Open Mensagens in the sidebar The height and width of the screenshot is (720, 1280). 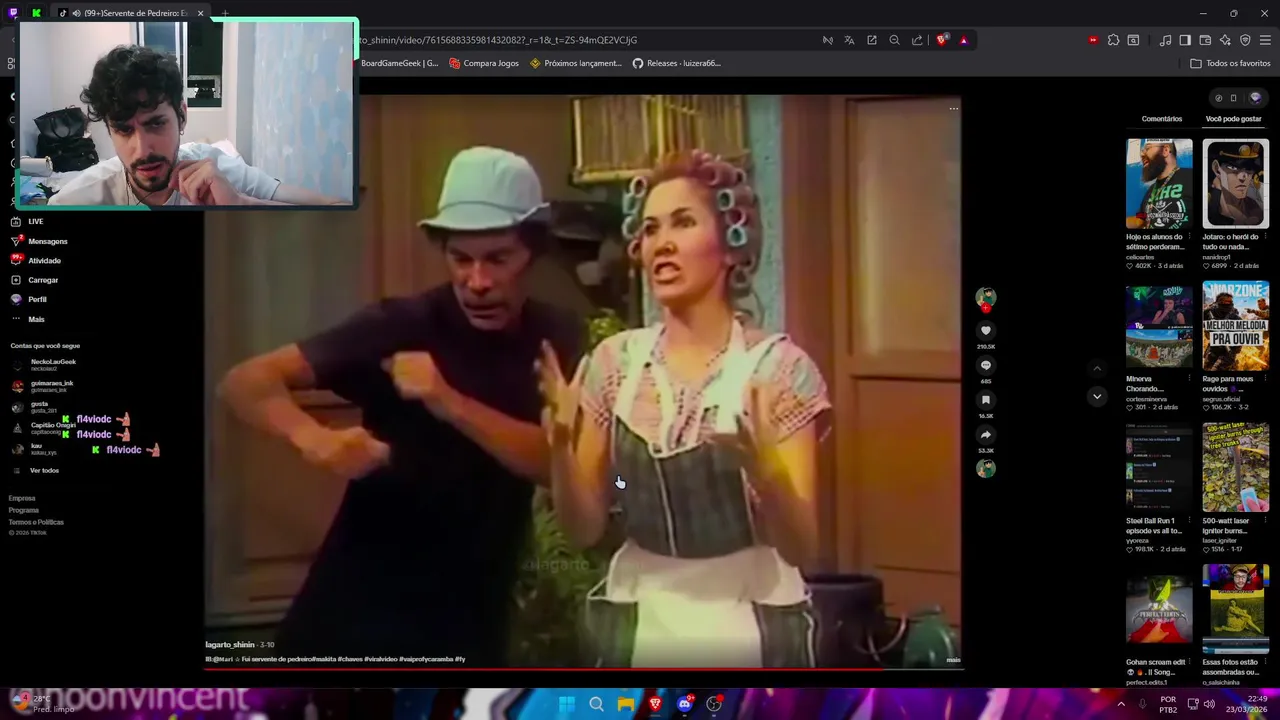pos(39,241)
